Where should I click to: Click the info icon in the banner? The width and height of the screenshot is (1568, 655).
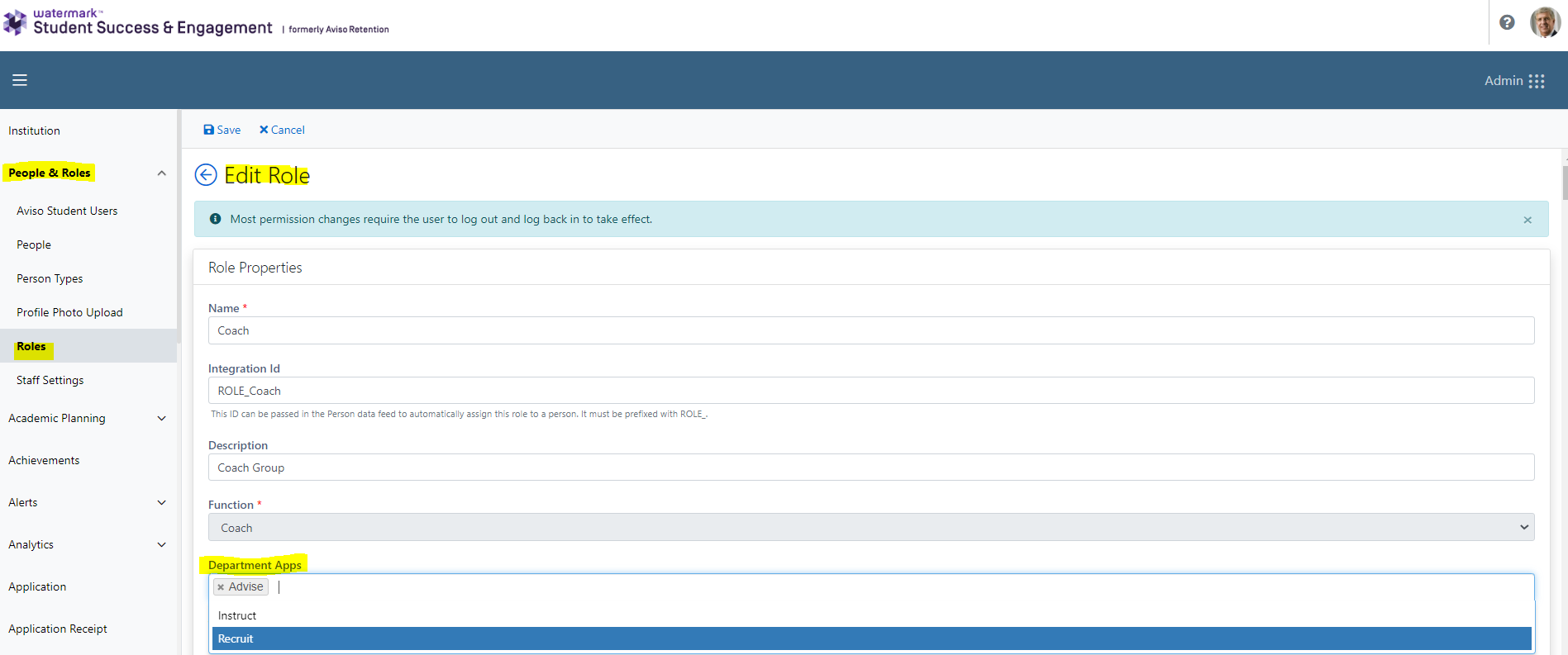point(216,219)
